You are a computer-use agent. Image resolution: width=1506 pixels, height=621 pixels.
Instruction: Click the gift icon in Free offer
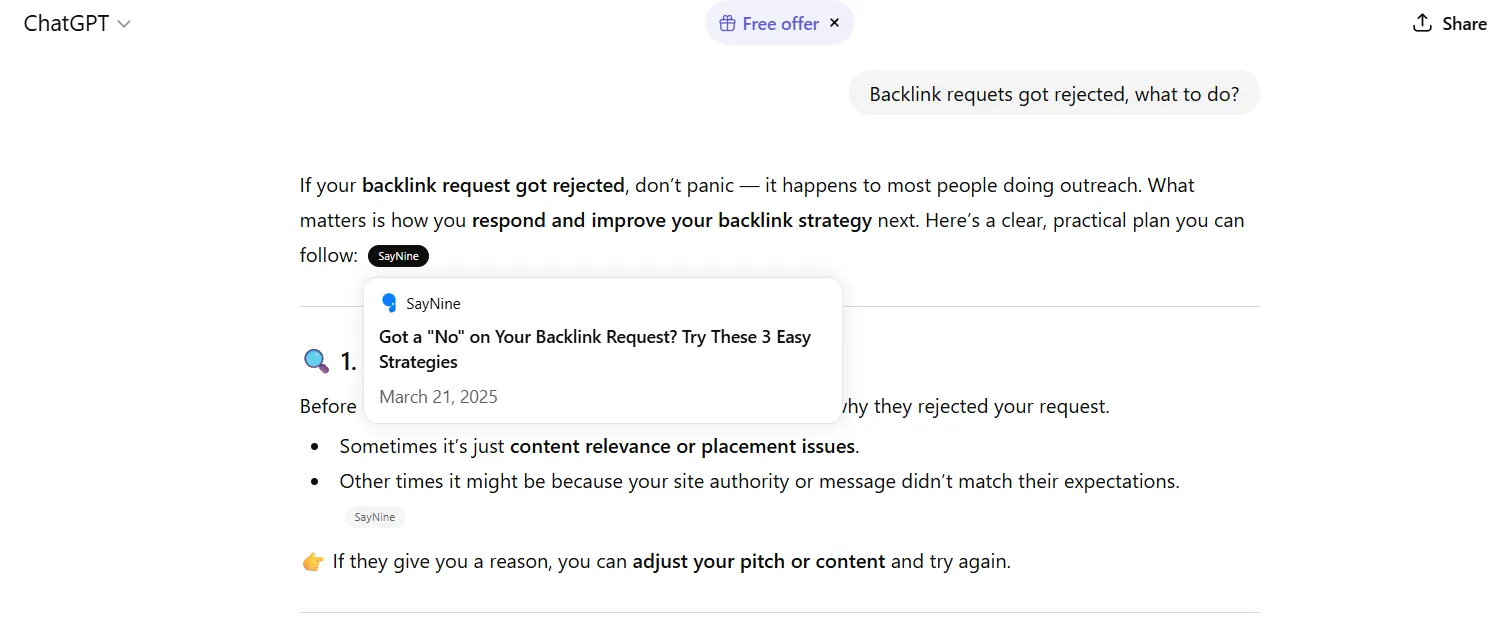tap(728, 24)
